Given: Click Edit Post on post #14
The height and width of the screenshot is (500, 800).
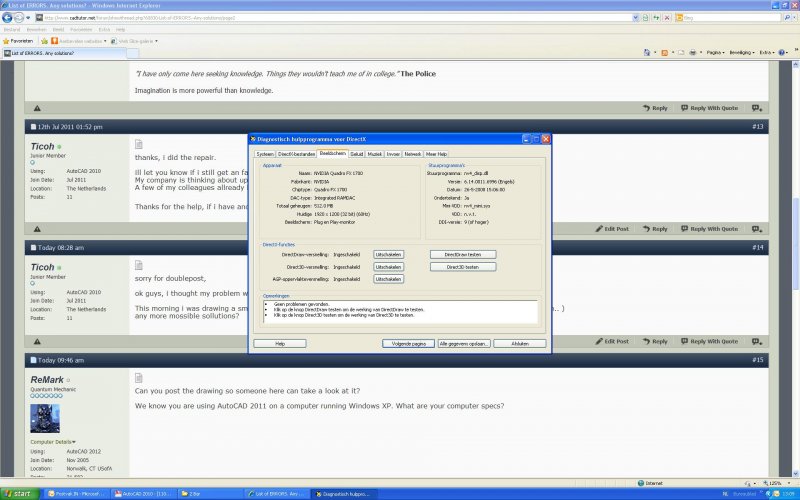Looking at the screenshot, I should (612, 341).
